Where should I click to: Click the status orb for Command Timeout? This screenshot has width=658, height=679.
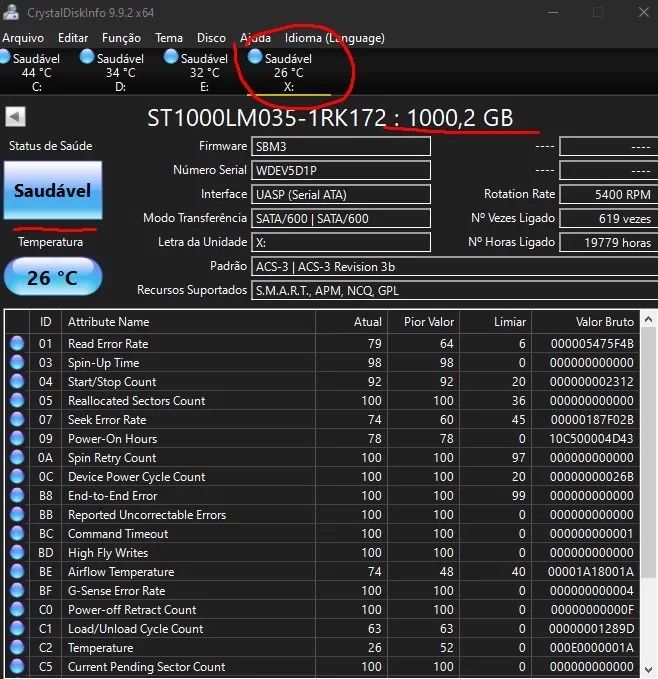click(x=17, y=534)
